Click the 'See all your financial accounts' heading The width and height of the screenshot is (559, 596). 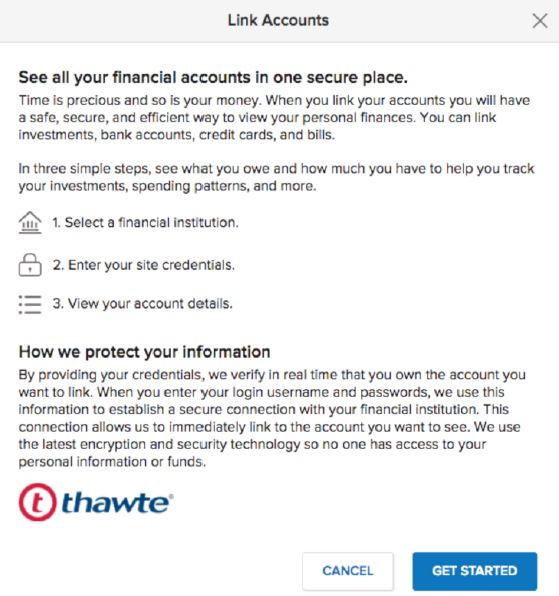click(x=213, y=78)
